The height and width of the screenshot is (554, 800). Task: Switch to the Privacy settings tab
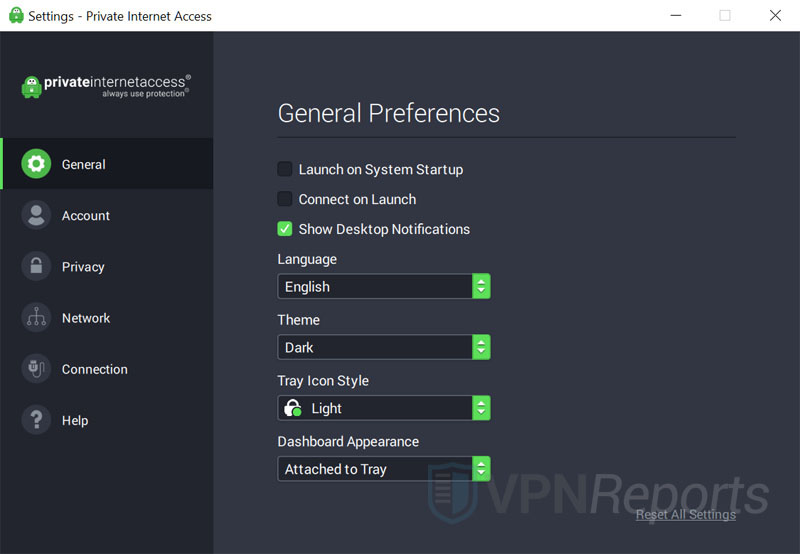pos(83,267)
